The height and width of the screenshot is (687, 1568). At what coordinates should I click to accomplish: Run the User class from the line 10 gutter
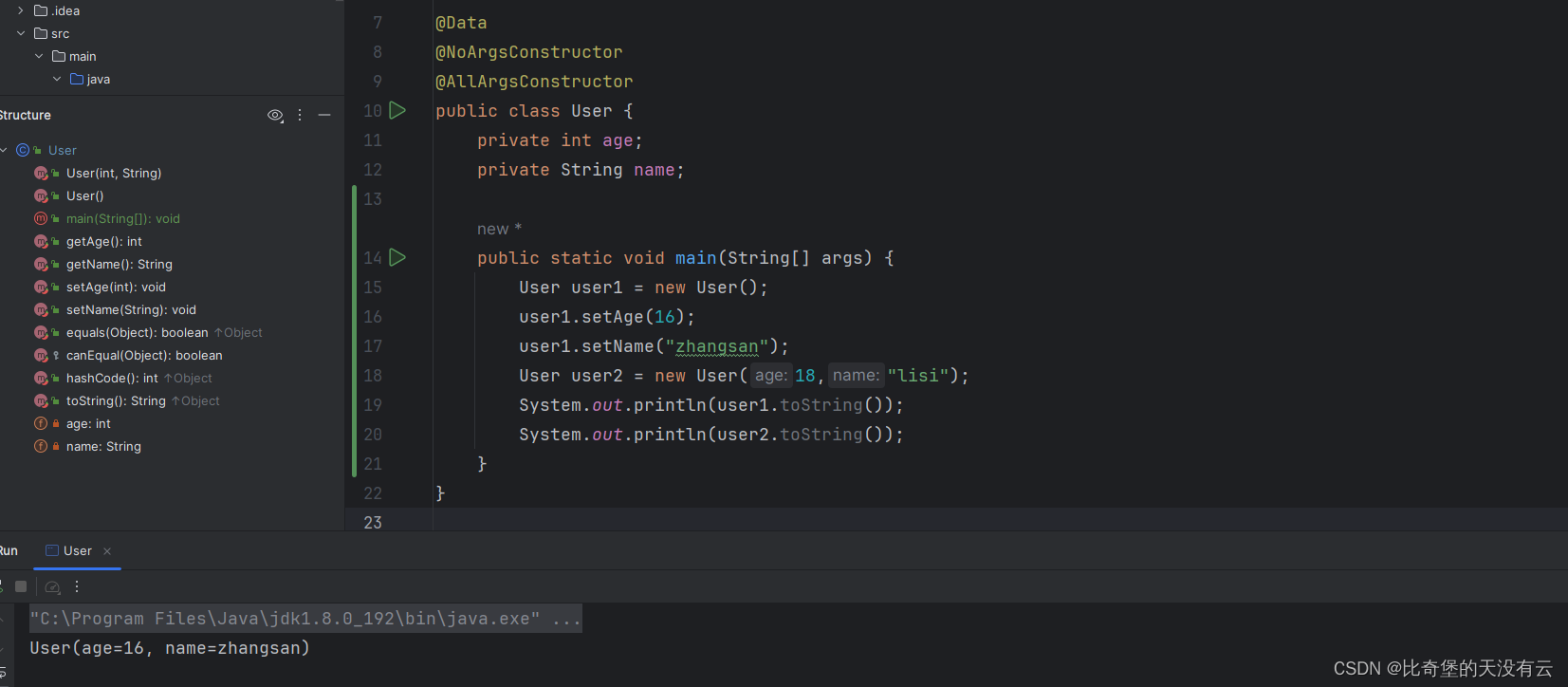[398, 110]
